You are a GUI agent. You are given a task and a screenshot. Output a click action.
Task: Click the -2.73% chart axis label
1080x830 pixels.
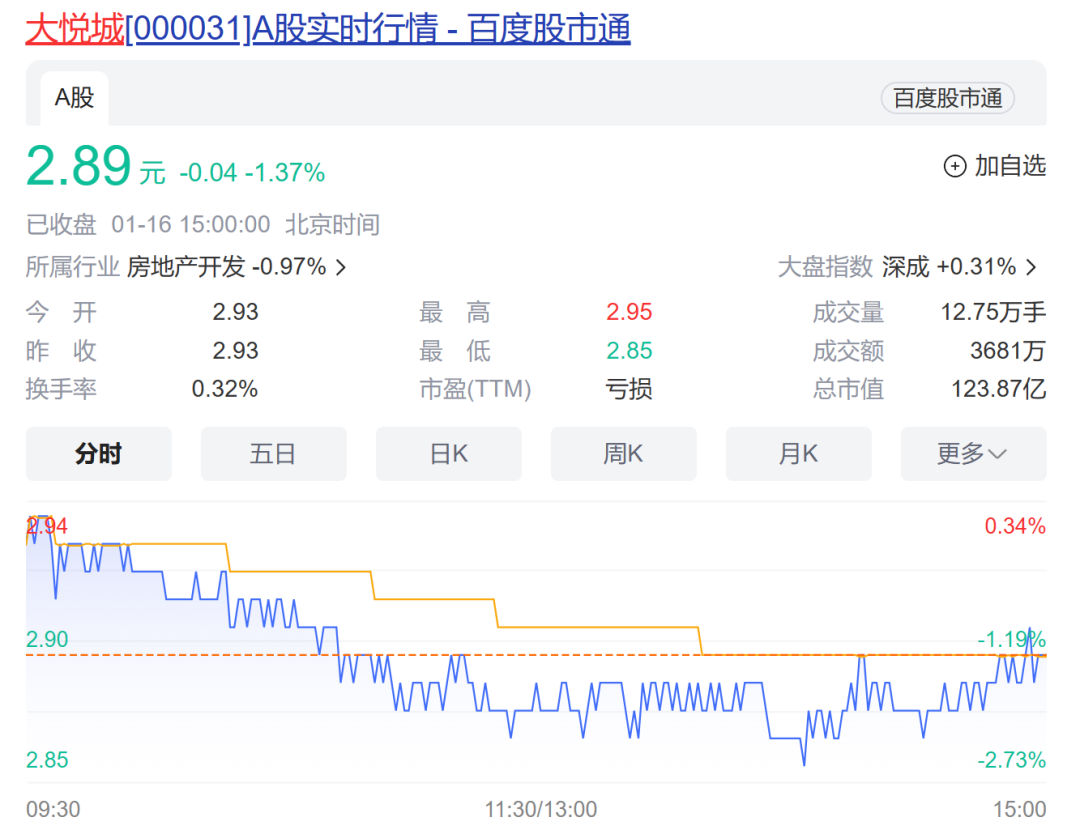pos(1012,760)
